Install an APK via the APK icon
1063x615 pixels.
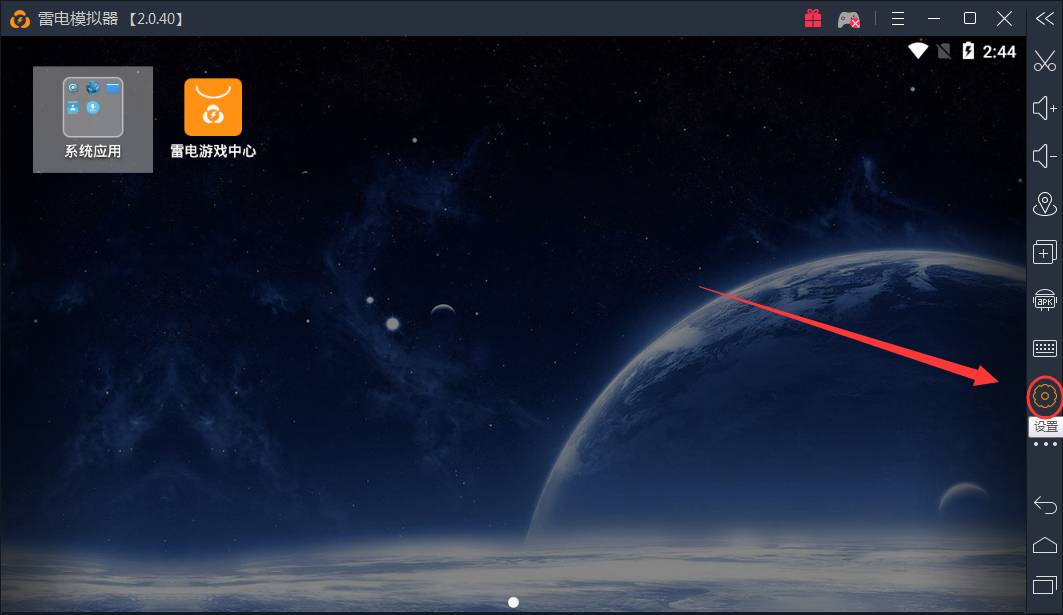tap(1045, 300)
